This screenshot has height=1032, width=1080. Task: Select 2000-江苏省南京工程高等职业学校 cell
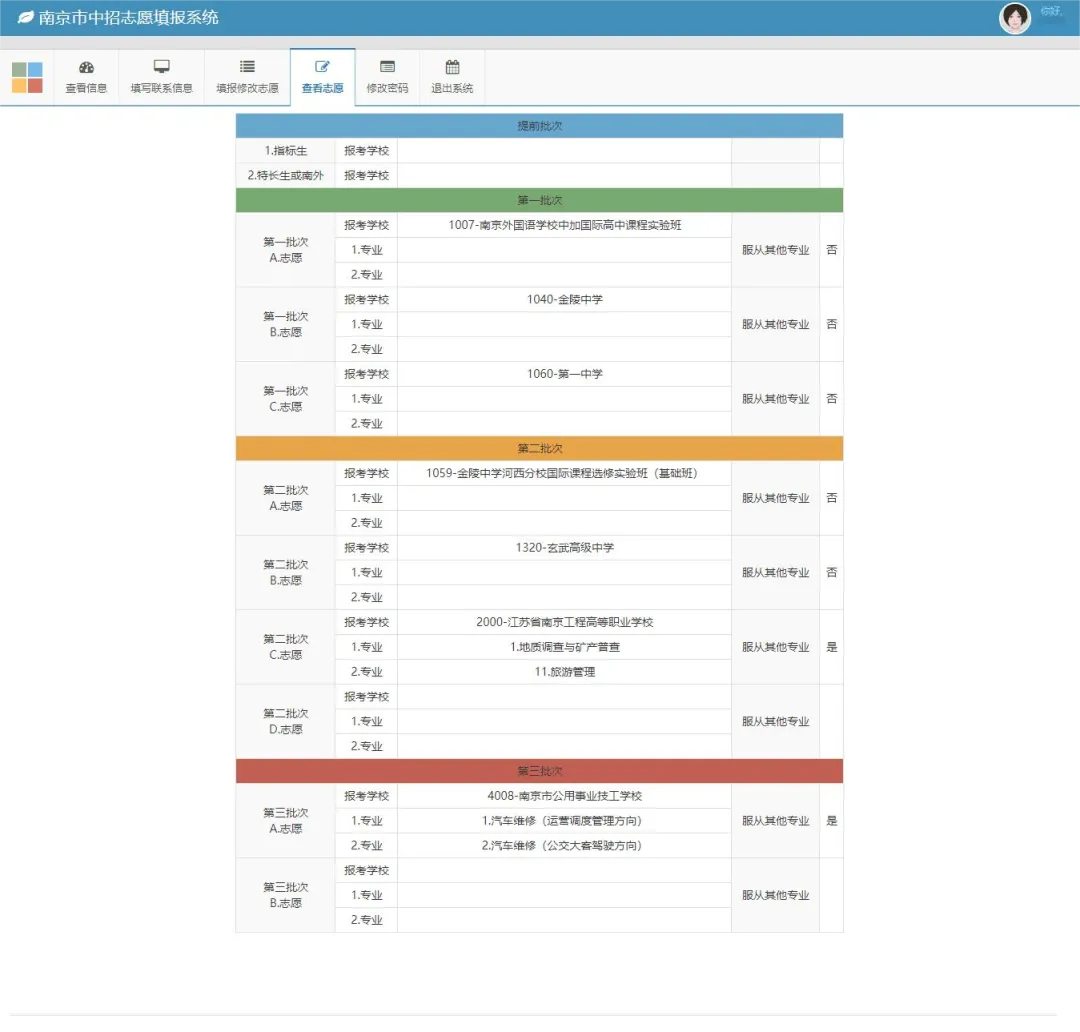565,622
